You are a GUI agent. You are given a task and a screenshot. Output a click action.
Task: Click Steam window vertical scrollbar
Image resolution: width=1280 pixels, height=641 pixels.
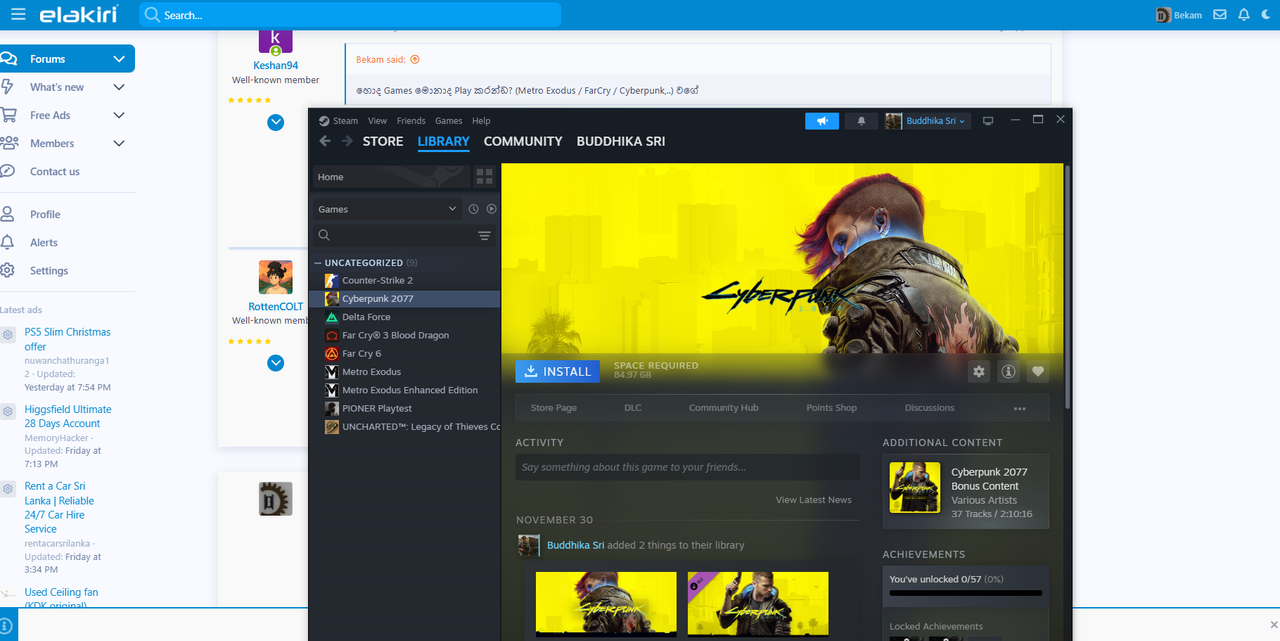1068,285
